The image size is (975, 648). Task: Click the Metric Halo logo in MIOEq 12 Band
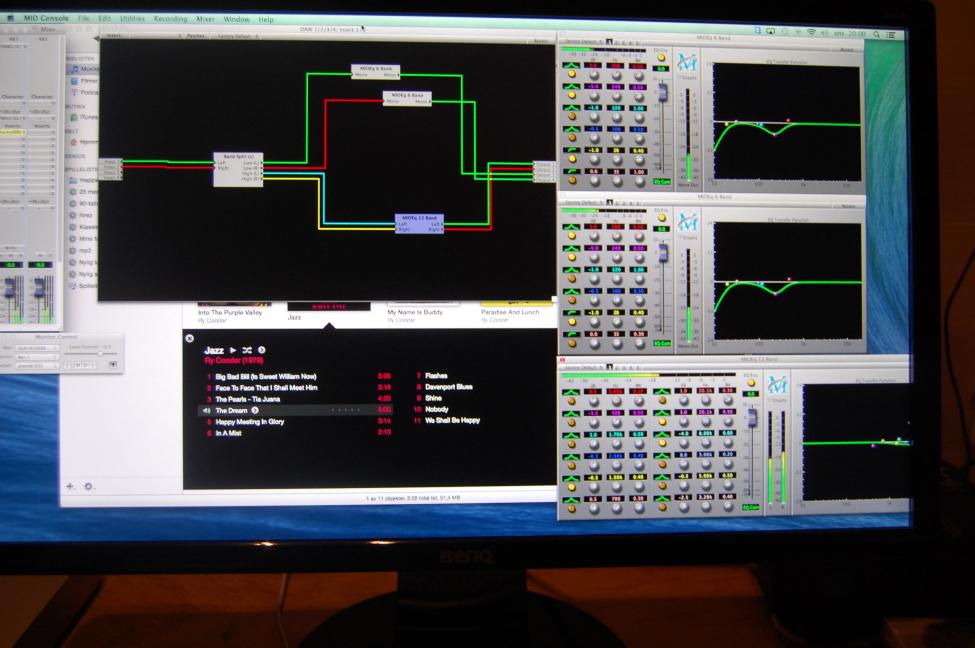tap(778, 385)
